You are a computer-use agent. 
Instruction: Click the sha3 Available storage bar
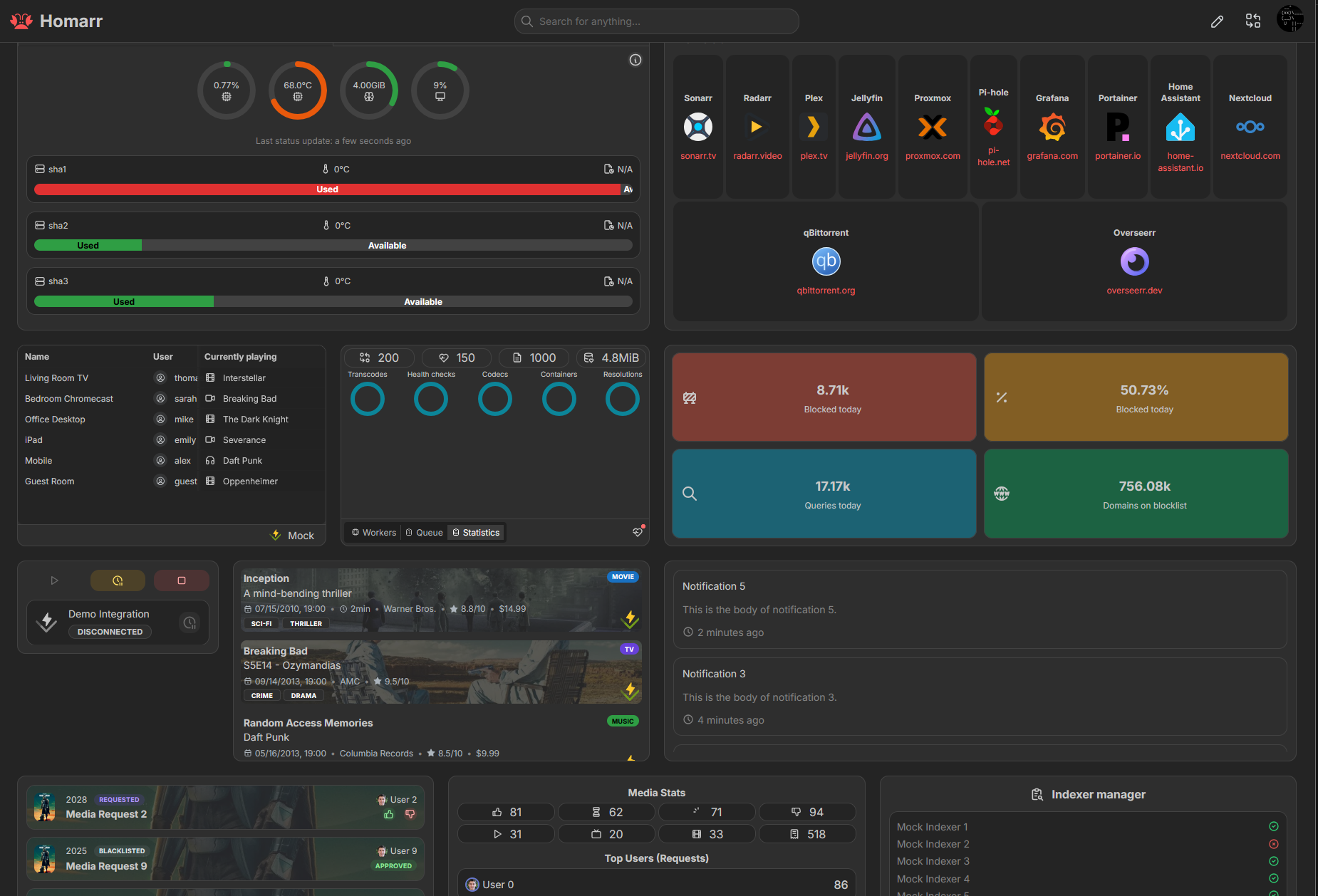(423, 302)
